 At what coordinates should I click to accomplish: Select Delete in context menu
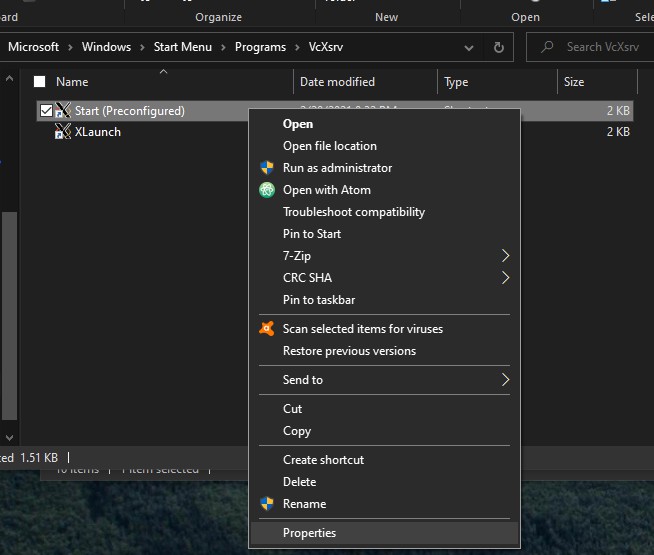[x=384, y=482]
